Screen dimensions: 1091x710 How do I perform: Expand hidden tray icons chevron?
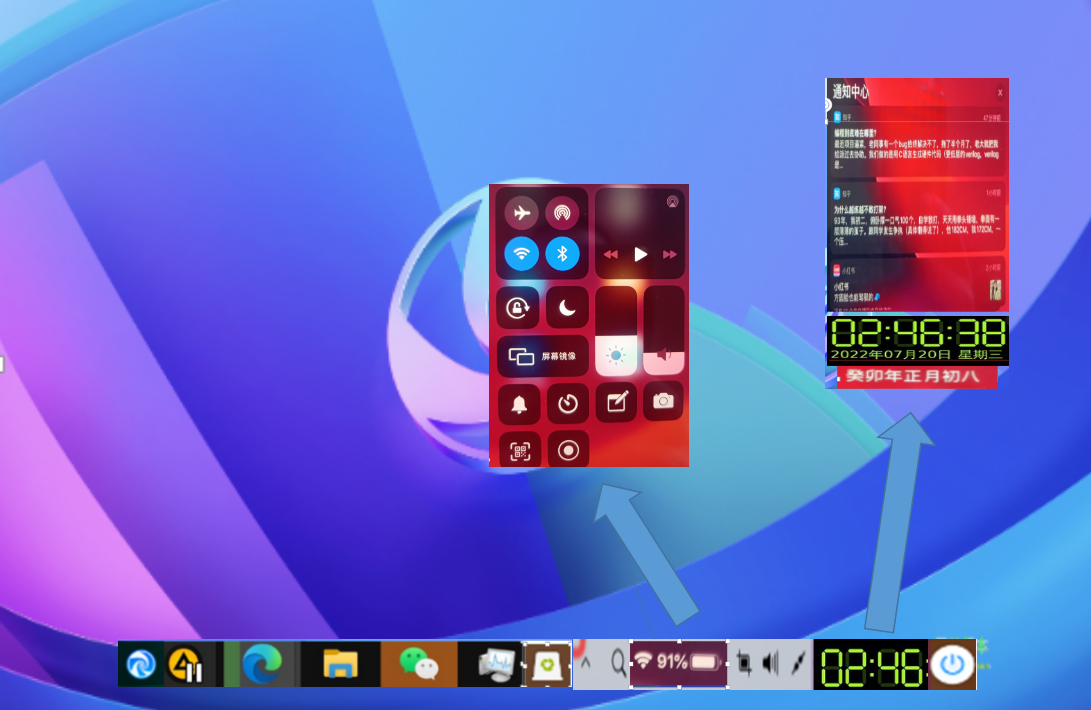point(586,662)
